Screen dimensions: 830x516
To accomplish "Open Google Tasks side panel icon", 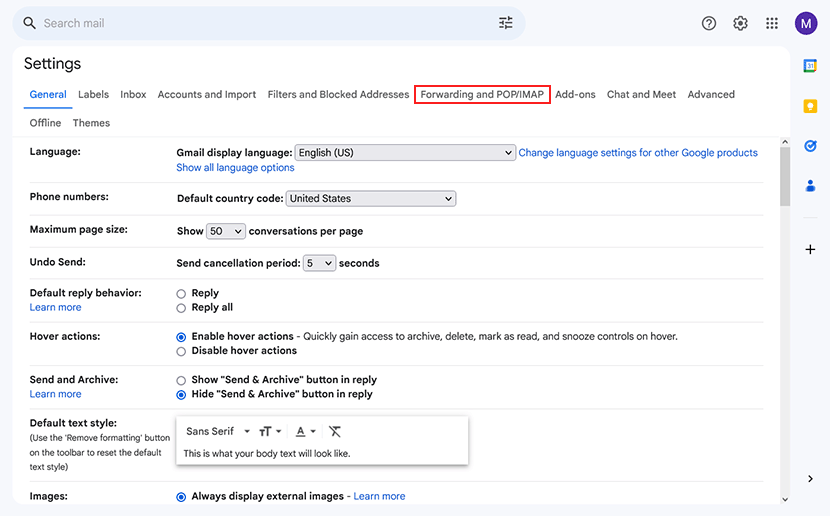I will pyautogui.click(x=810, y=146).
